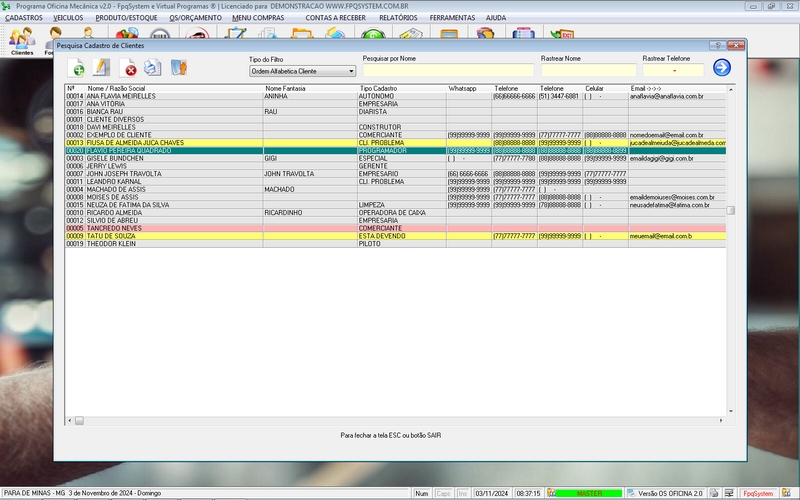Select row TANCREDO NEVES

(395, 228)
